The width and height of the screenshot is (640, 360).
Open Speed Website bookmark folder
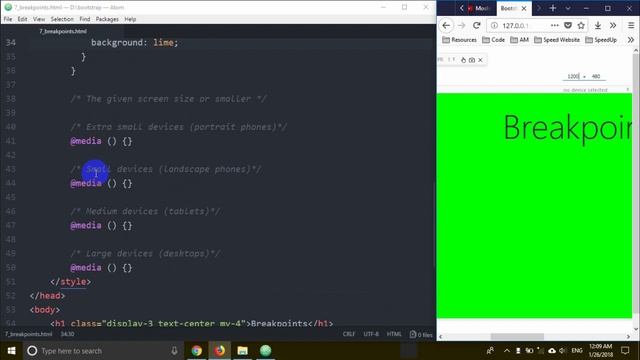pyautogui.click(x=557, y=40)
